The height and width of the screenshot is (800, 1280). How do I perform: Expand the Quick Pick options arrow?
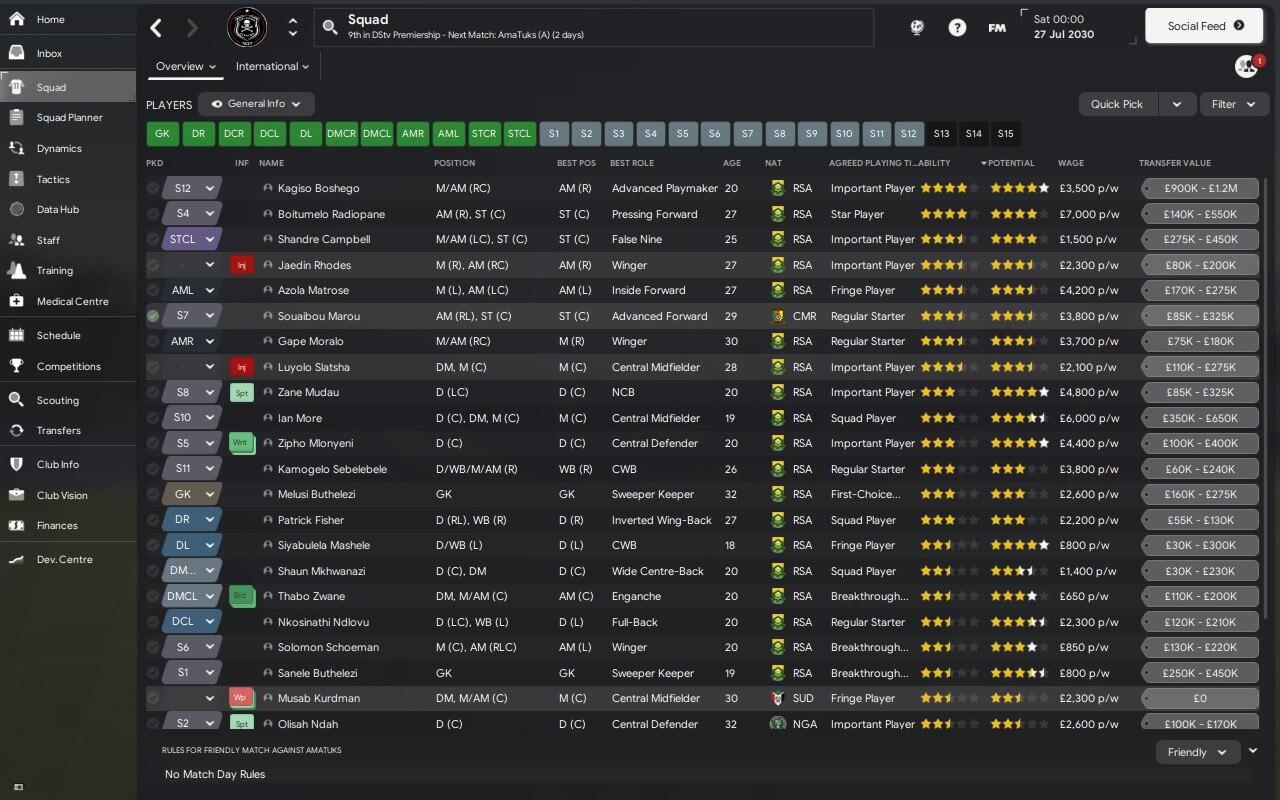[x=1177, y=104]
